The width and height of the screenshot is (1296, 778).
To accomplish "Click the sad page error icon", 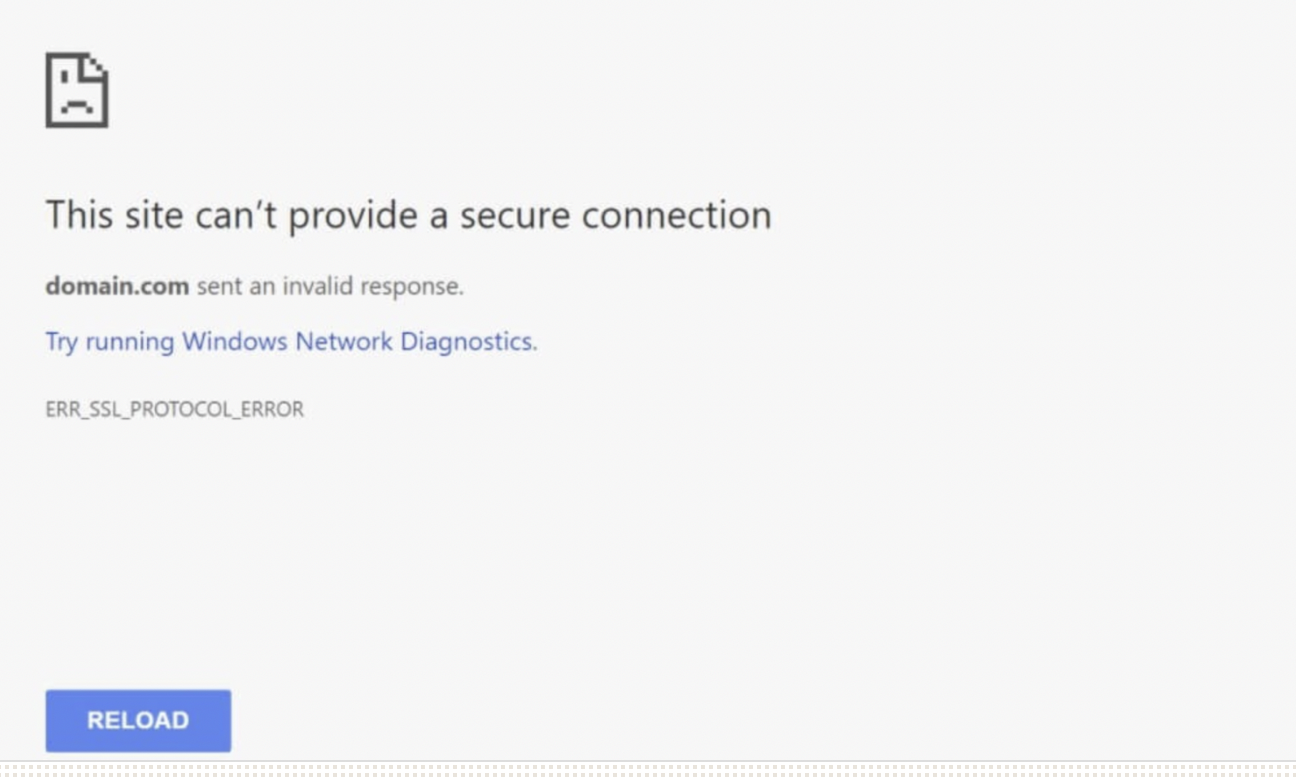I will (x=77, y=90).
